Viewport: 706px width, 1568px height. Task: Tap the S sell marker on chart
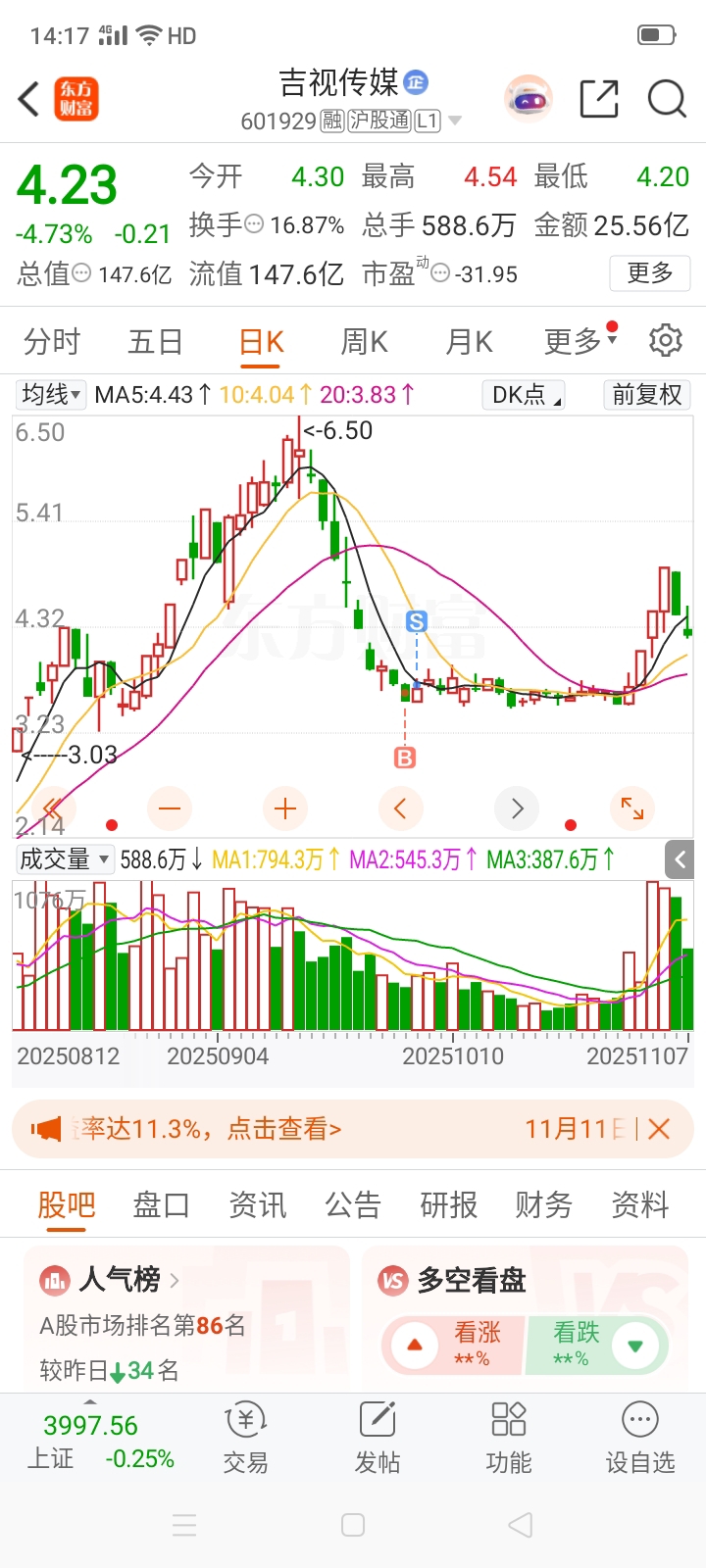click(x=417, y=621)
